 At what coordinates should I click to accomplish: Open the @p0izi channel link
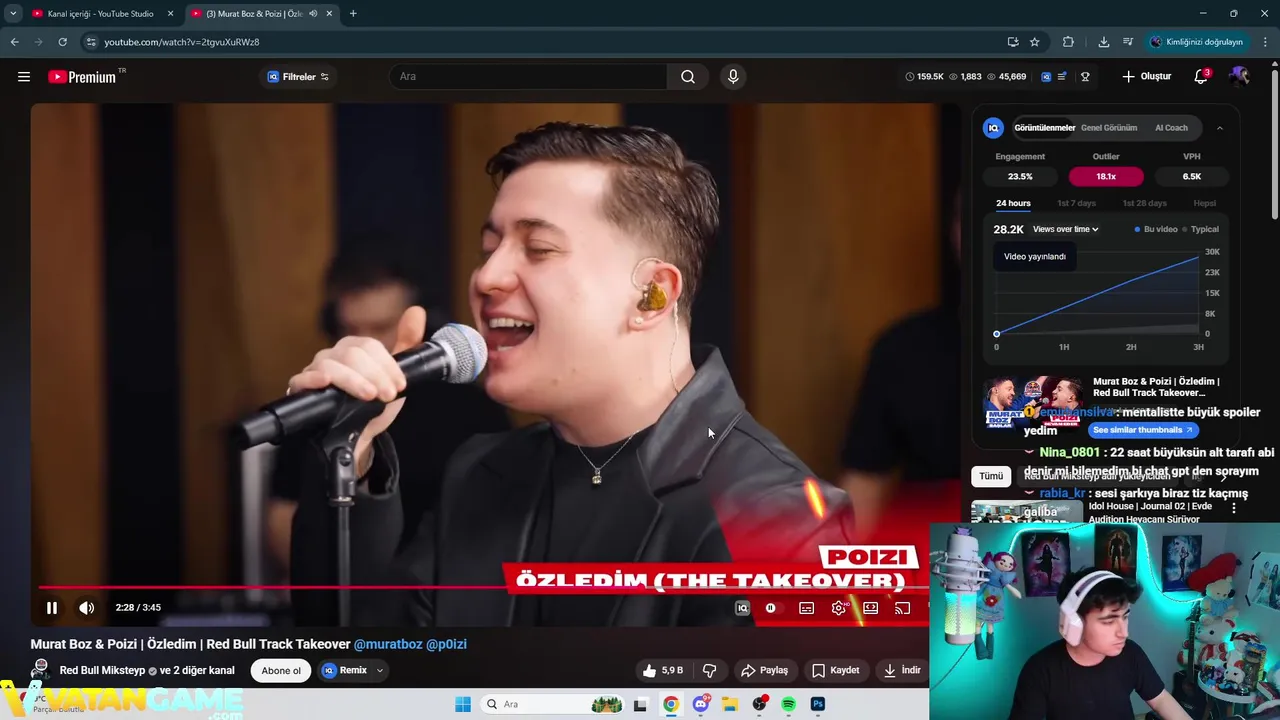tap(446, 644)
